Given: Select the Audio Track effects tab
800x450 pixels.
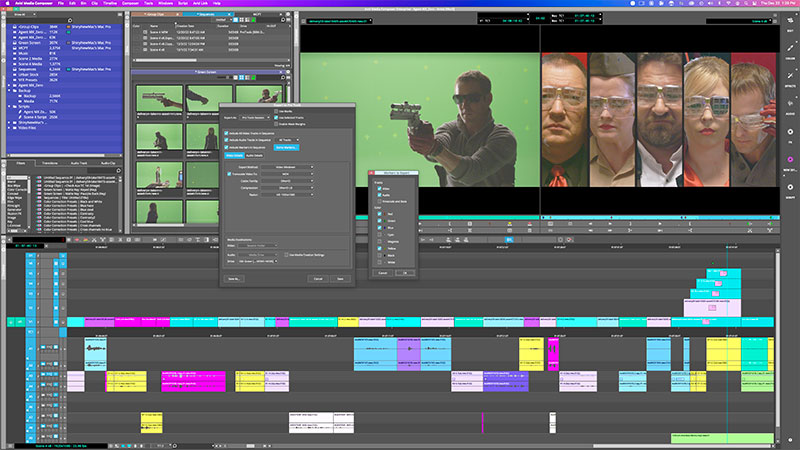Looking at the screenshot, I should pos(79,163).
